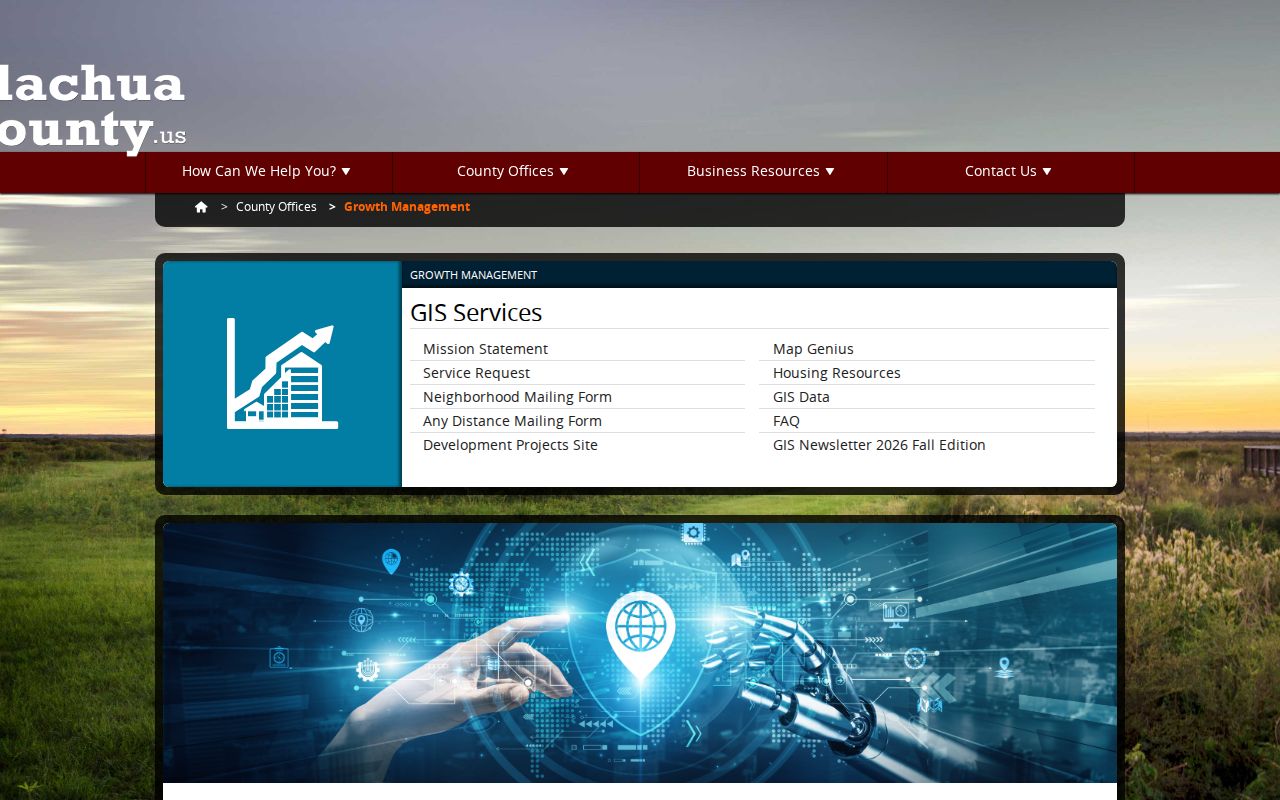Click the GIS Services heading

tap(476, 313)
